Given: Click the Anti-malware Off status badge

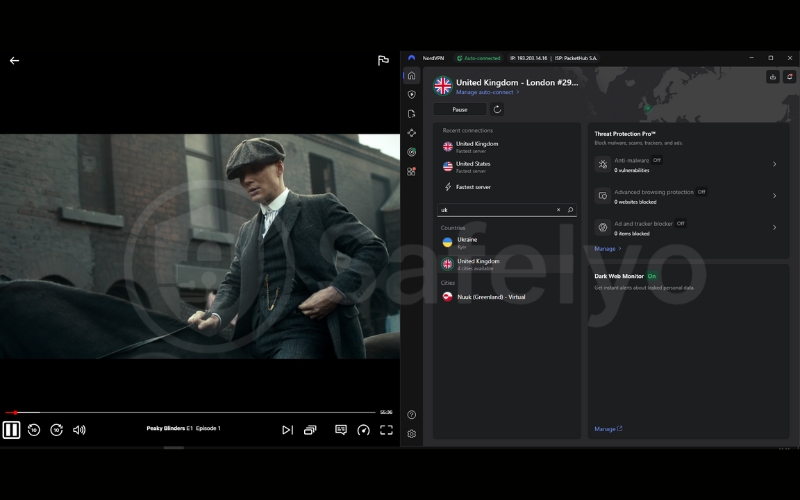Looking at the screenshot, I should [x=657, y=160].
